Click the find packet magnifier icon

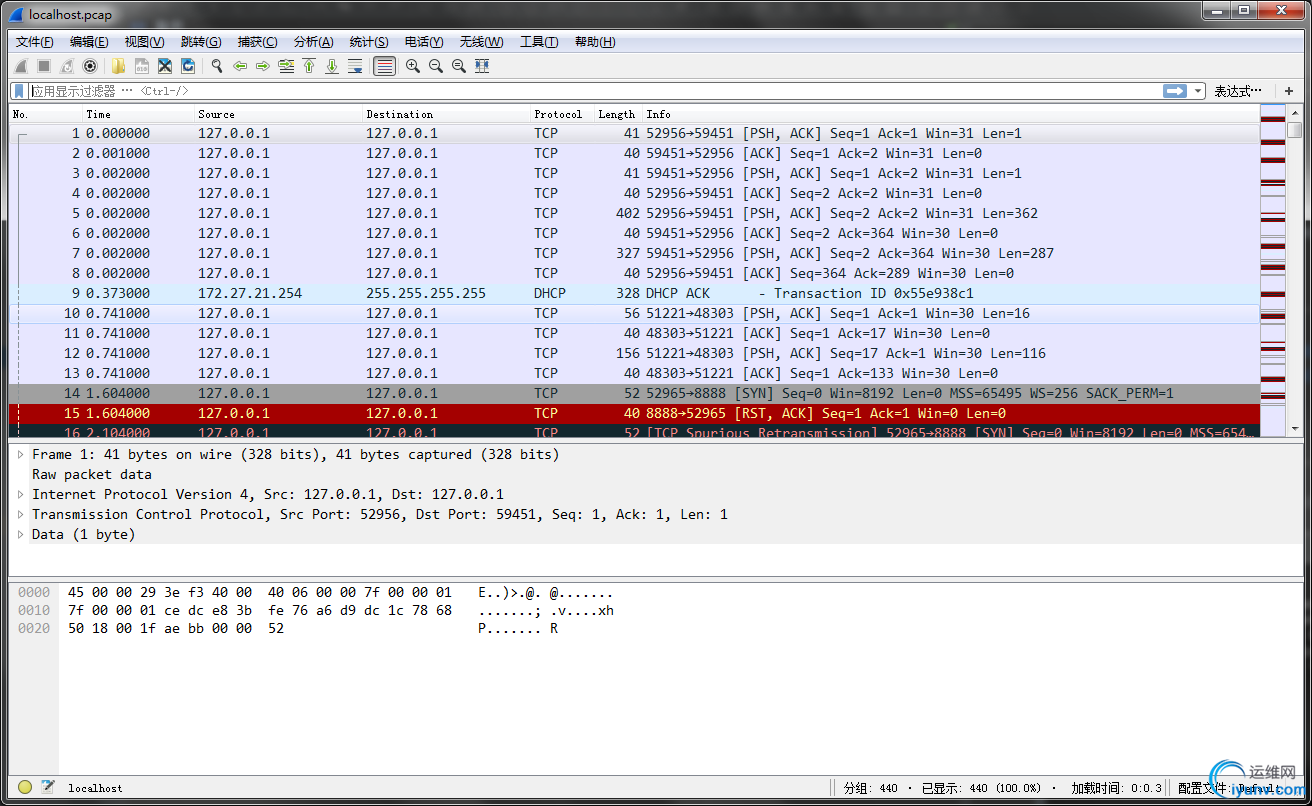(216, 66)
